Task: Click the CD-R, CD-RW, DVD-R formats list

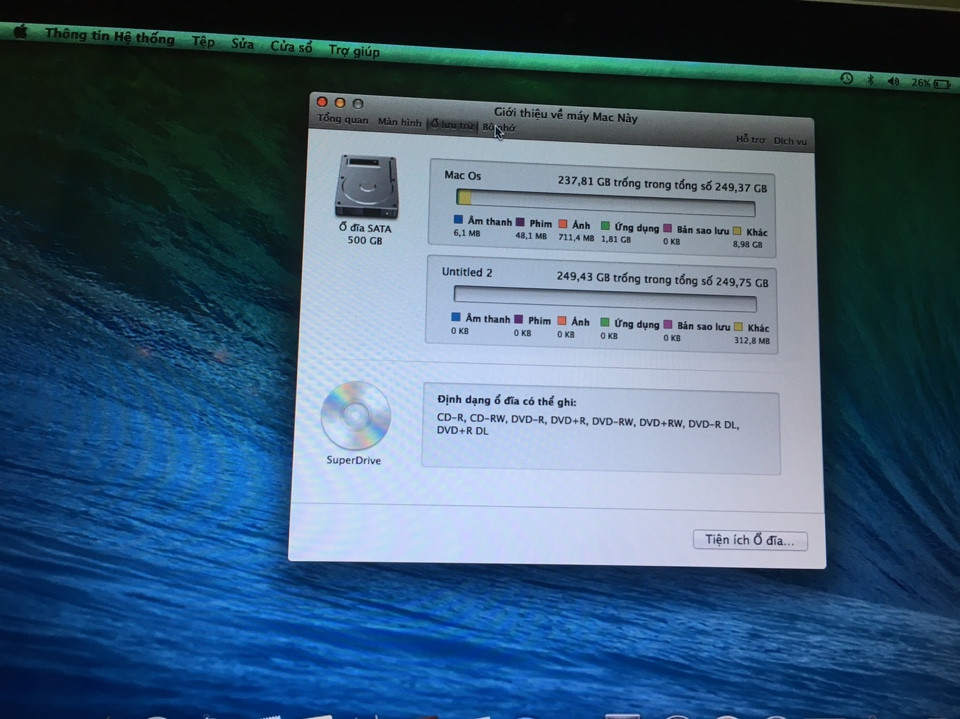Action: pos(588,426)
